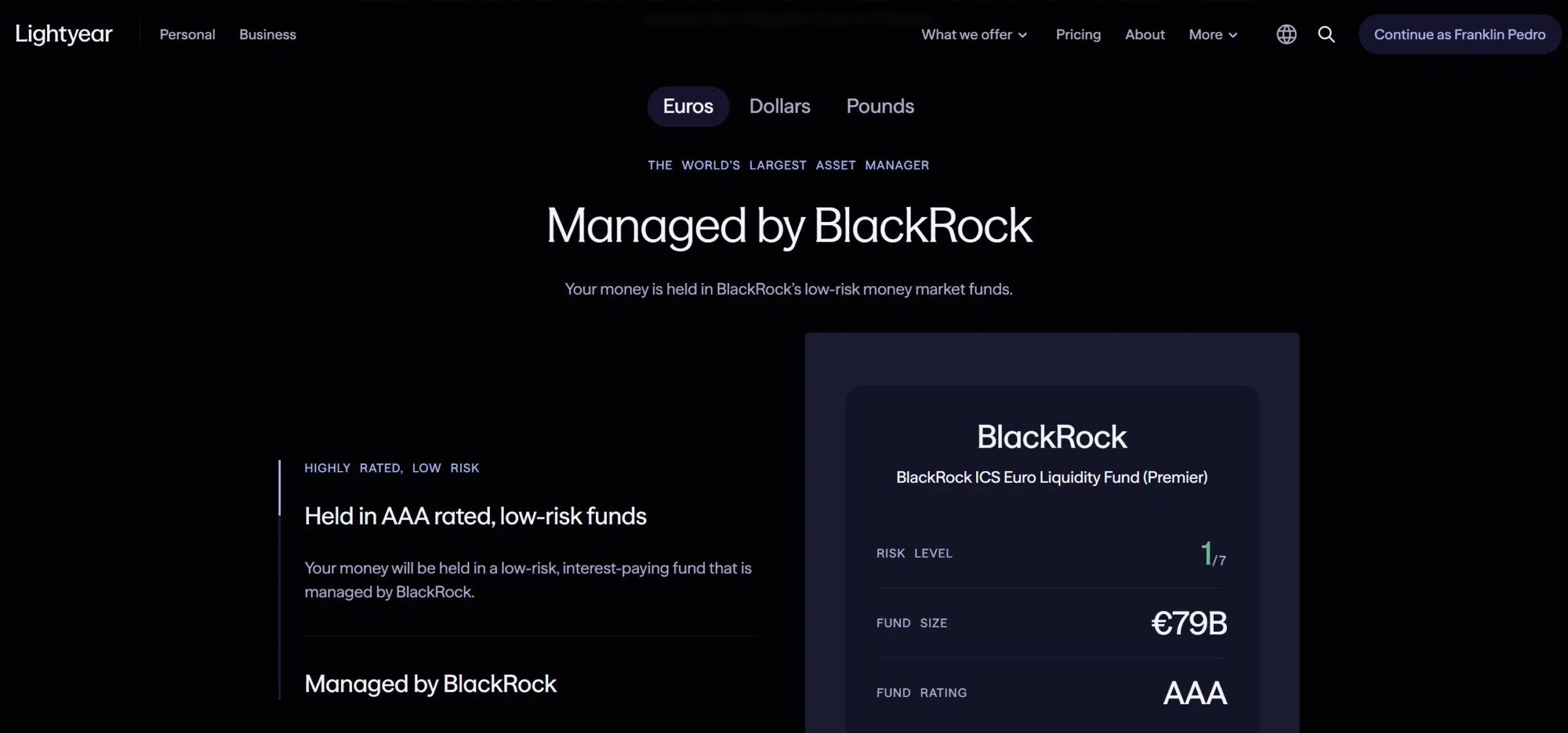The width and height of the screenshot is (1568, 733).
Task: Click the BlackRock logo on fund card
Action: (1052, 437)
